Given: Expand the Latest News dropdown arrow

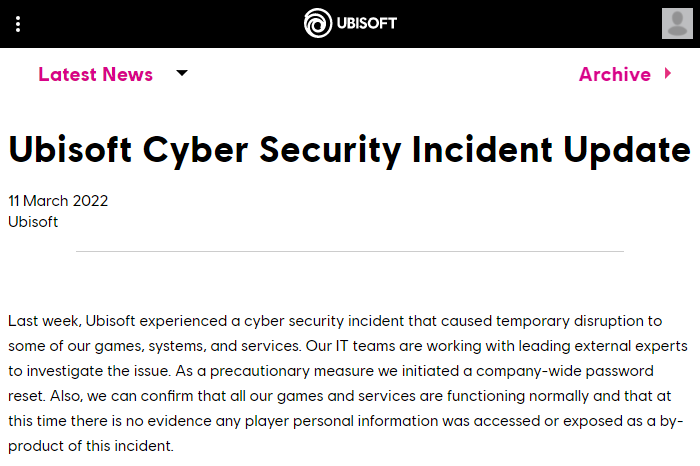Looking at the screenshot, I should click(x=181, y=73).
